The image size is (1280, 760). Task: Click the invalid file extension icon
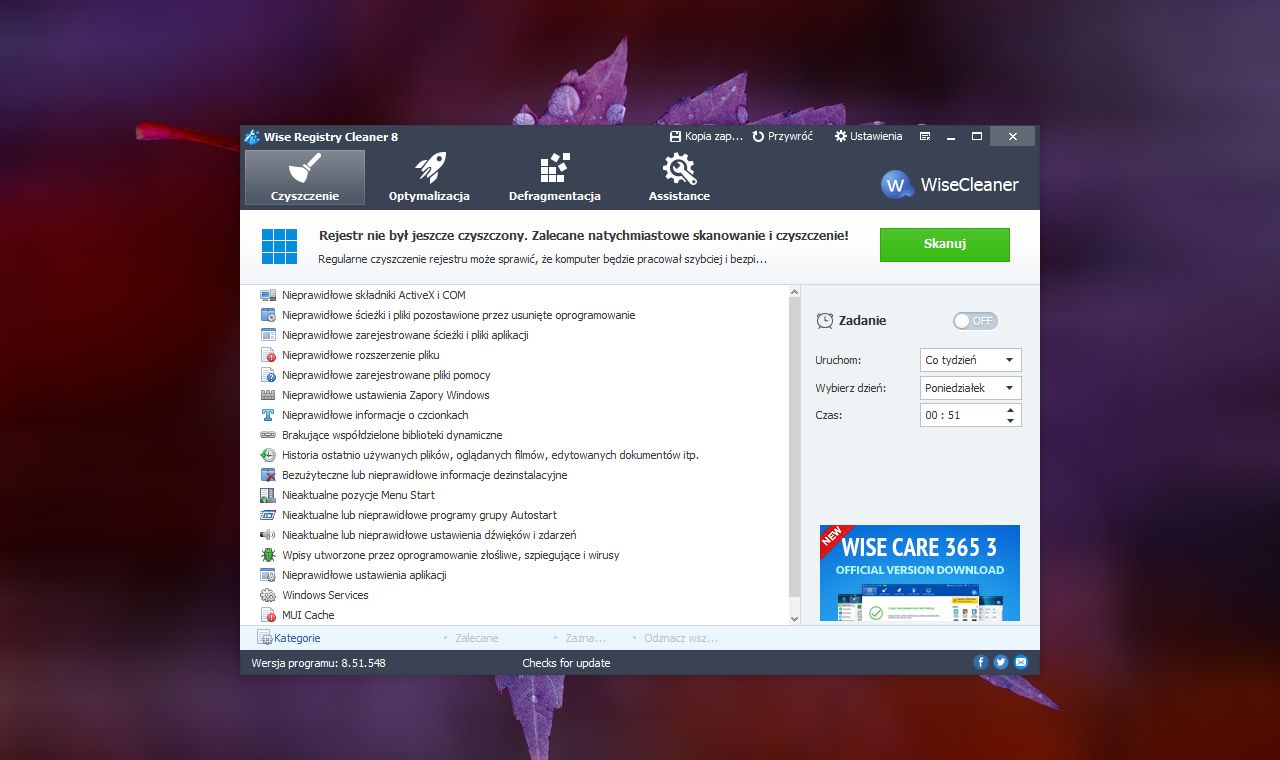267,355
